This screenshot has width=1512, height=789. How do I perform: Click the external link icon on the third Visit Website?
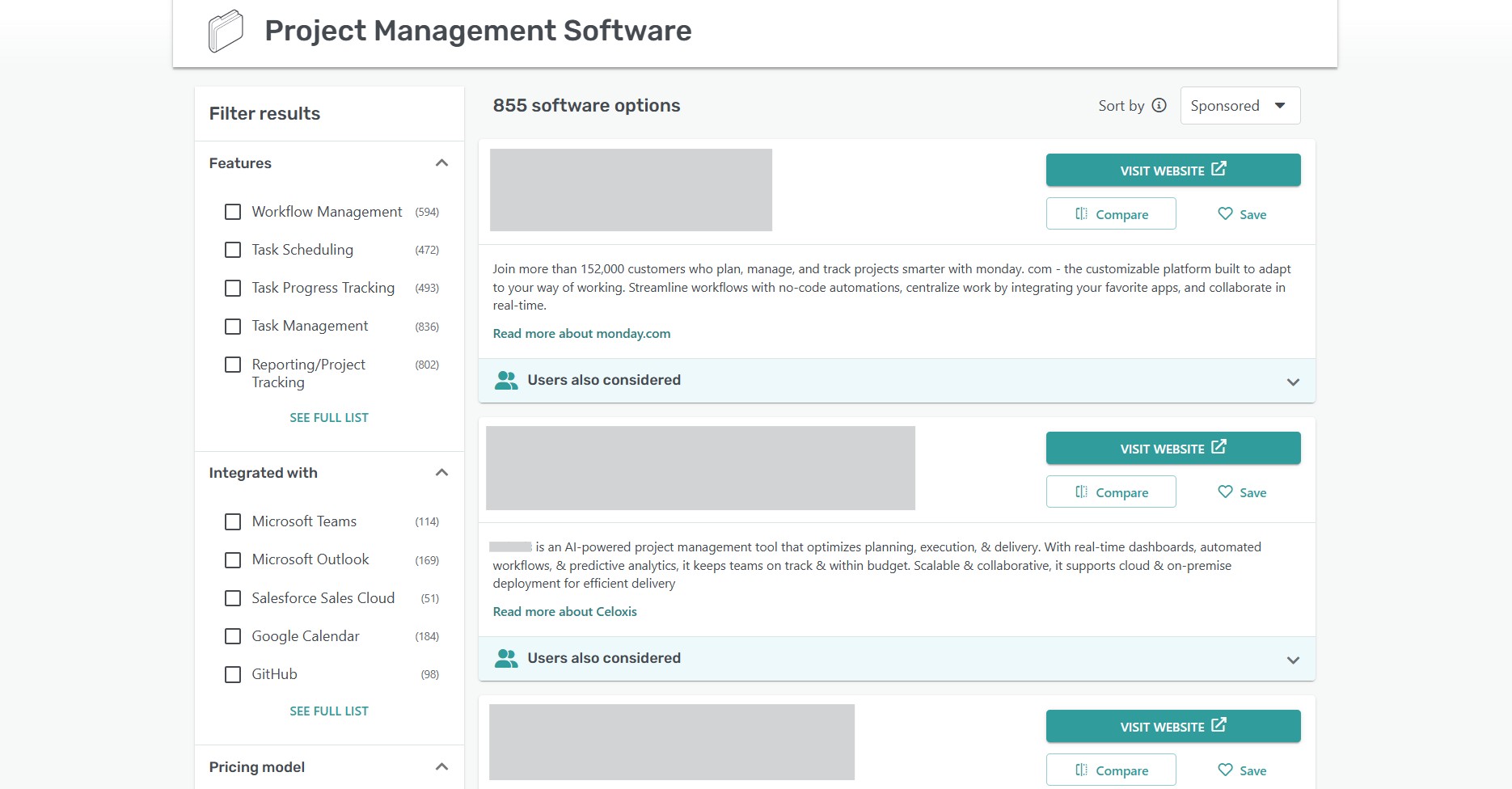(1218, 725)
